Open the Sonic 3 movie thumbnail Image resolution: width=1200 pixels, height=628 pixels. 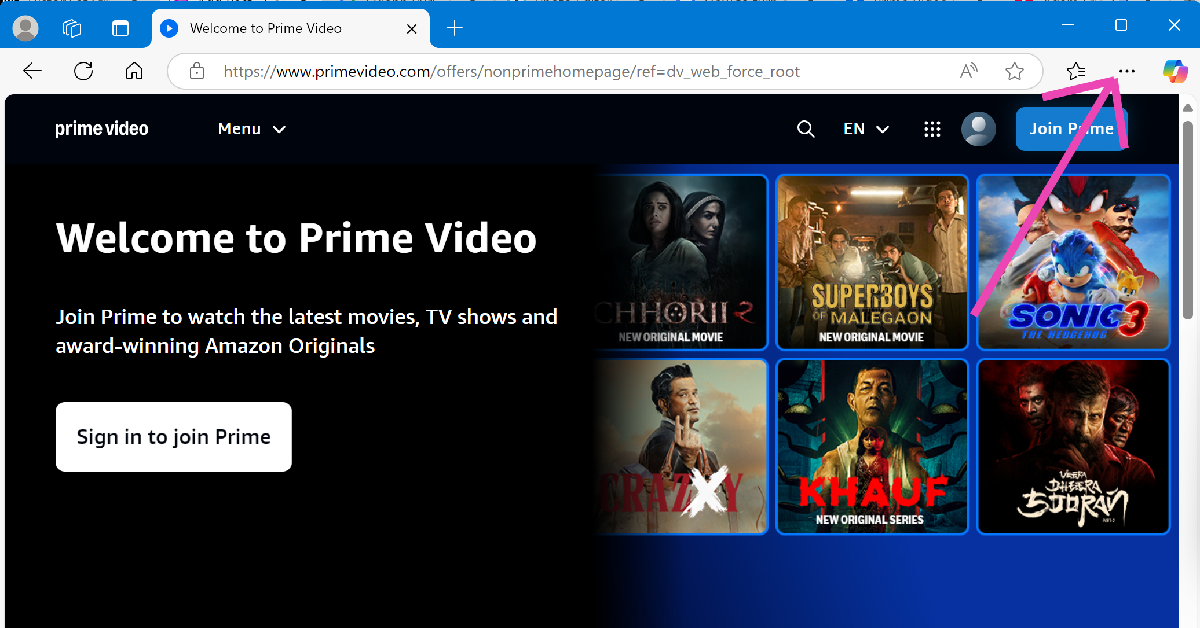pyautogui.click(x=1074, y=262)
